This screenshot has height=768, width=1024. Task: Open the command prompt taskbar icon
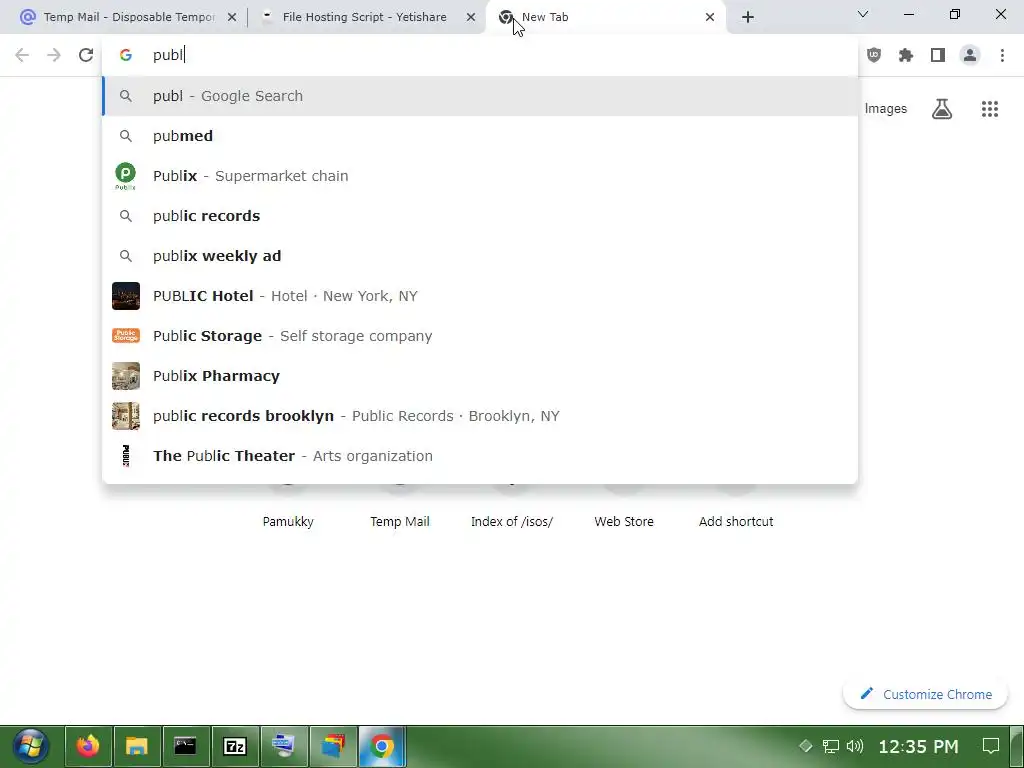click(x=185, y=746)
